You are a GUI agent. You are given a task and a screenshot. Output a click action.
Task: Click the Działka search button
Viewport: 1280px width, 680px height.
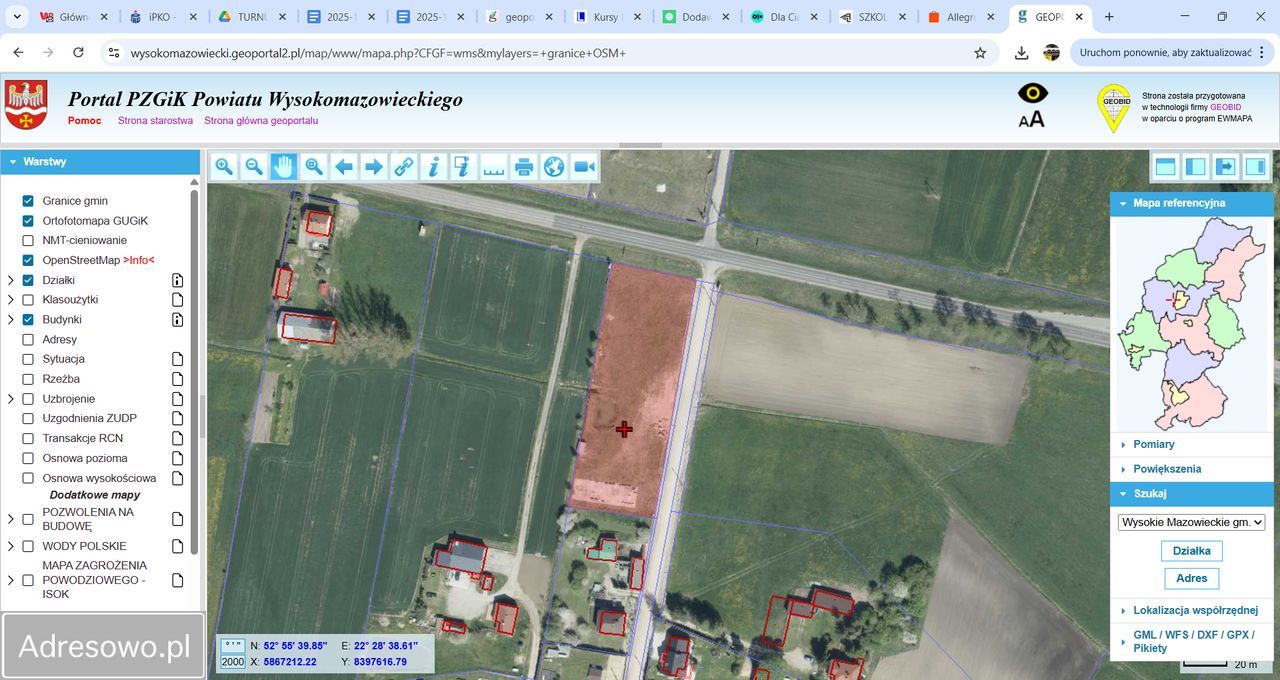point(1191,551)
